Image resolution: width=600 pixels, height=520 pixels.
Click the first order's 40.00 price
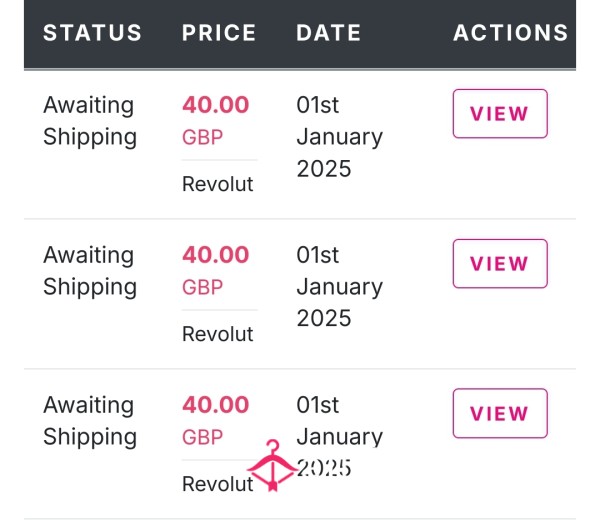pyautogui.click(x=215, y=105)
